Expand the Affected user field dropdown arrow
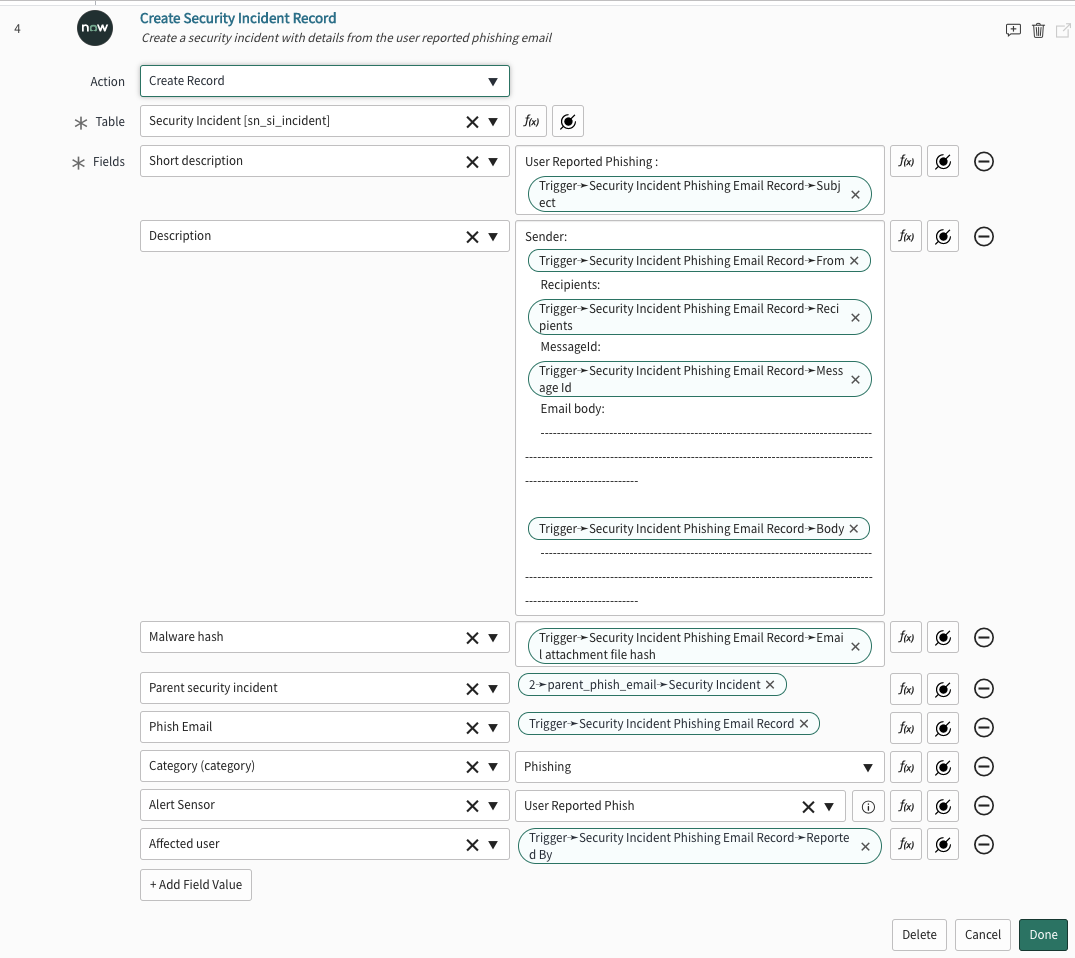This screenshot has height=958, width=1075. click(493, 845)
